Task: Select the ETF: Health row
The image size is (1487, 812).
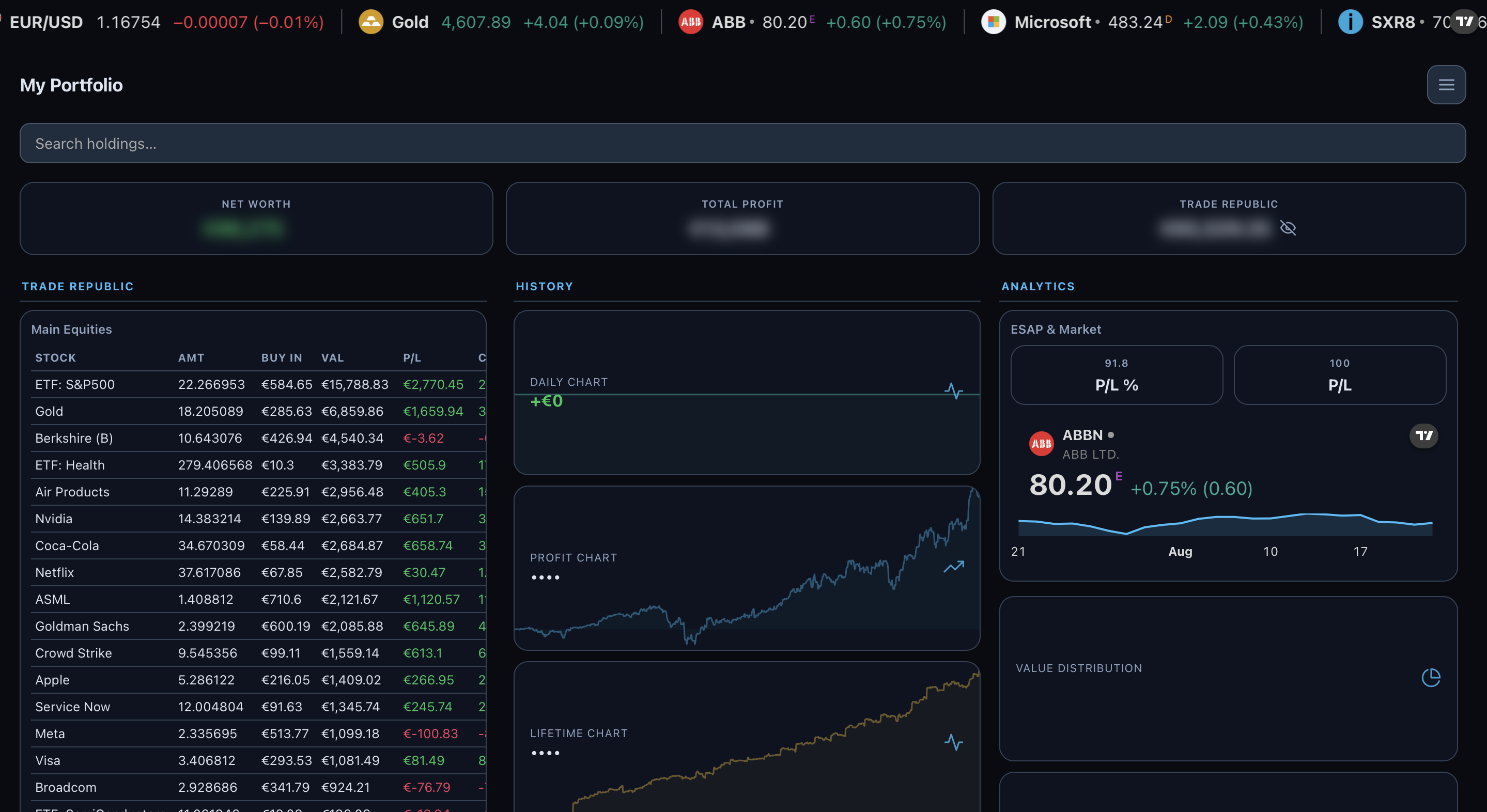Action: click(x=259, y=465)
